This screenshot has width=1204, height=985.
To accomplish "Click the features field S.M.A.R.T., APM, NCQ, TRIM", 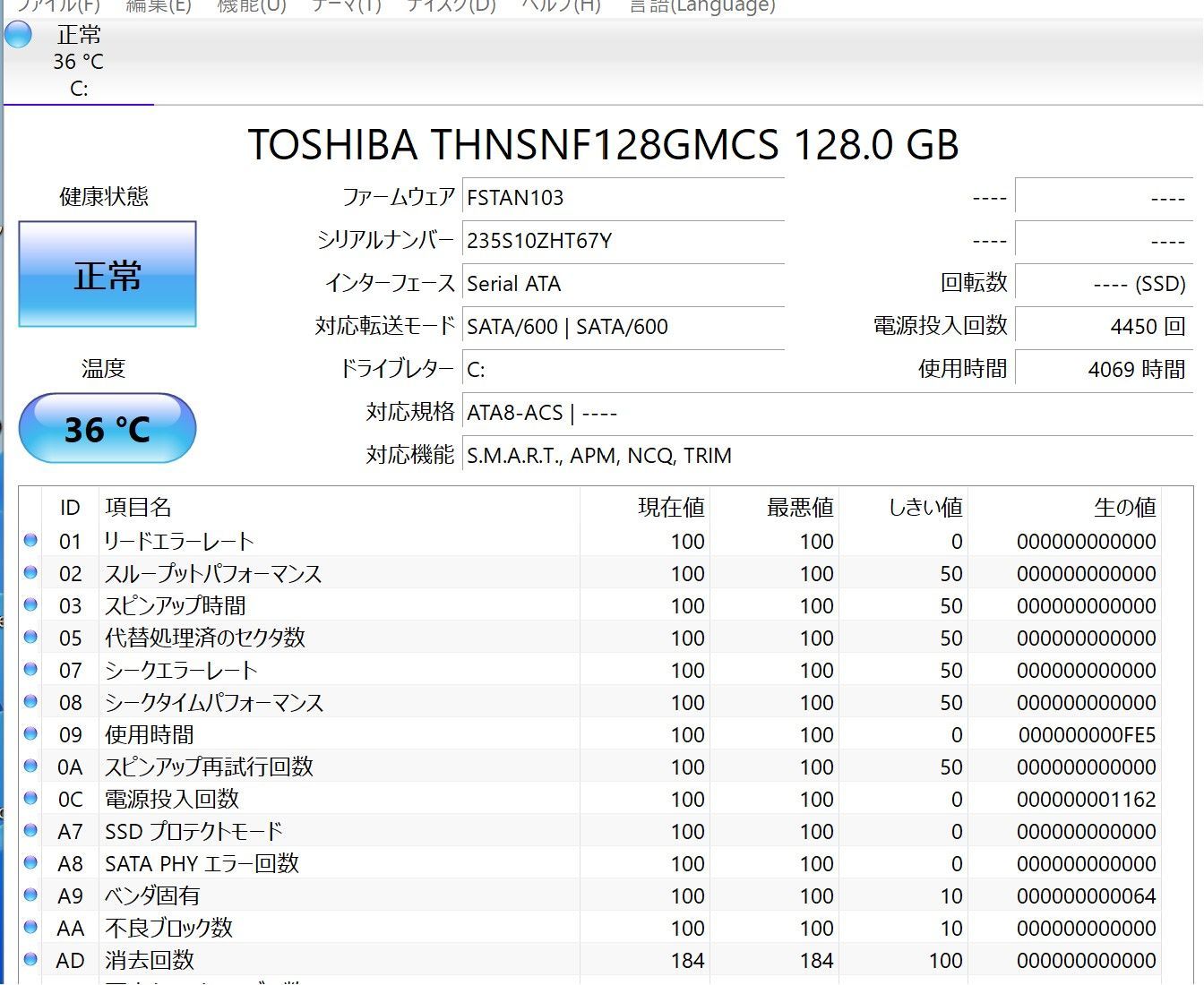I will pos(828,456).
